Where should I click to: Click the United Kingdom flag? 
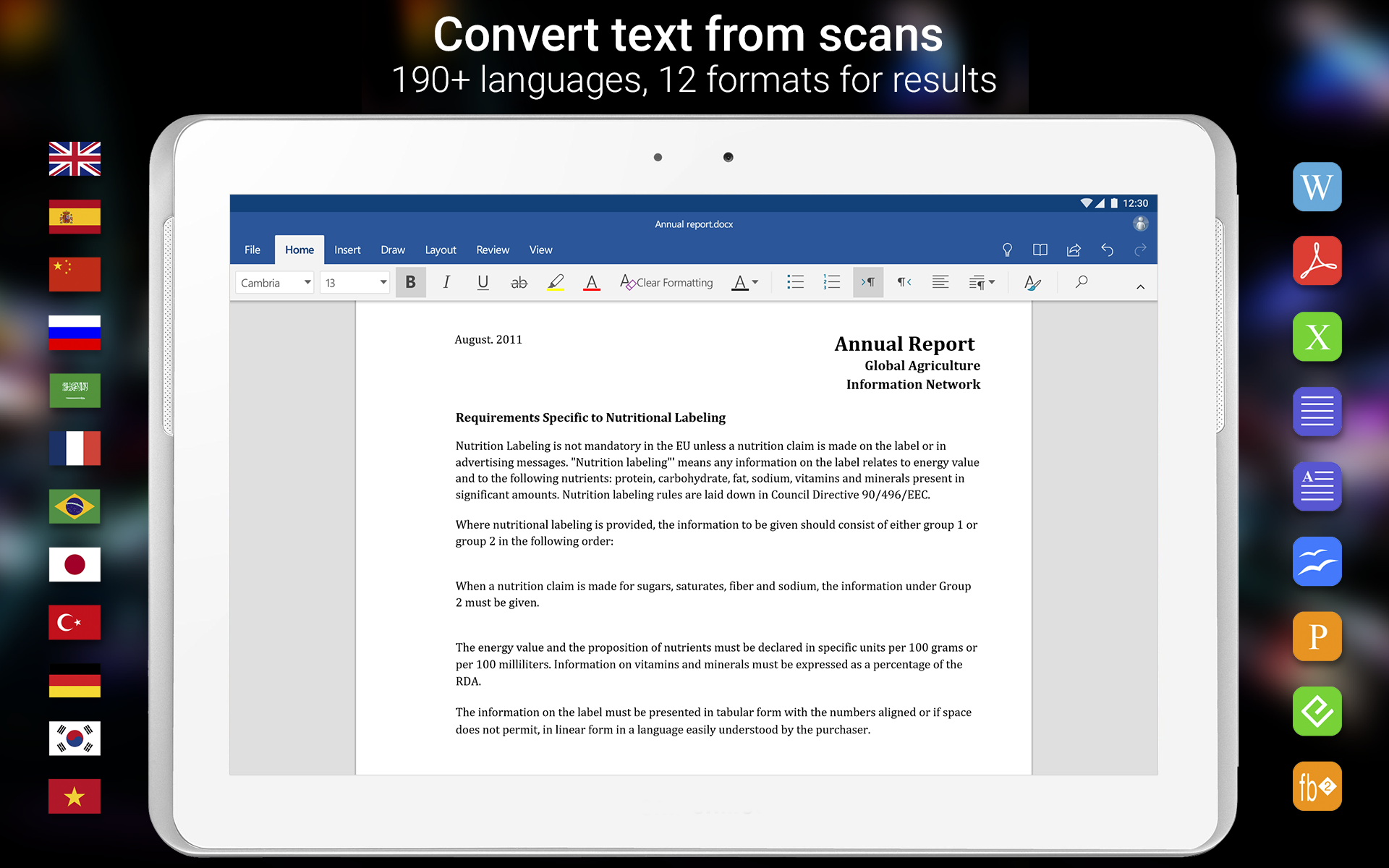(75, 158)
